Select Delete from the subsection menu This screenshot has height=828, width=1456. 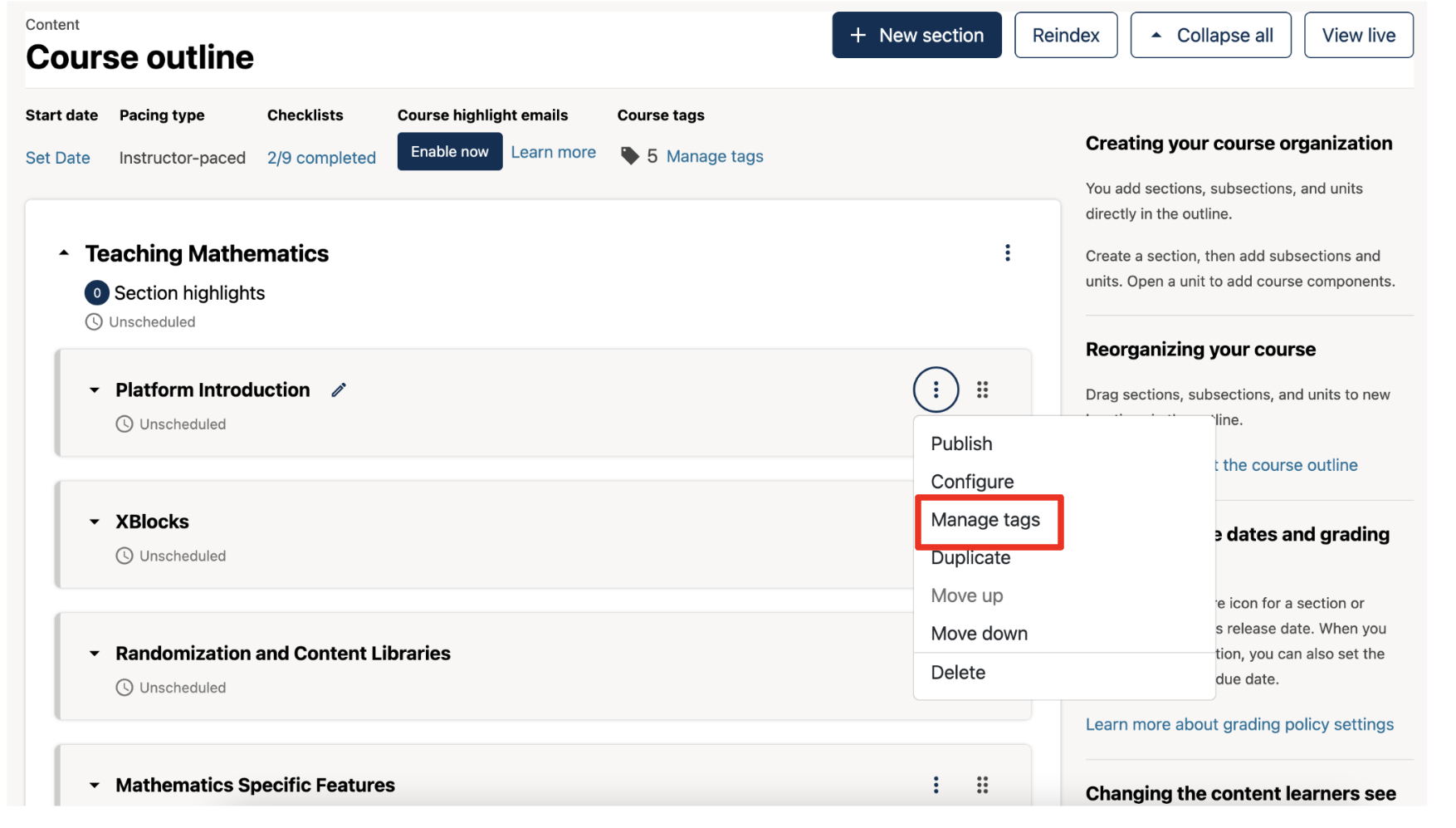click(958, 673)
